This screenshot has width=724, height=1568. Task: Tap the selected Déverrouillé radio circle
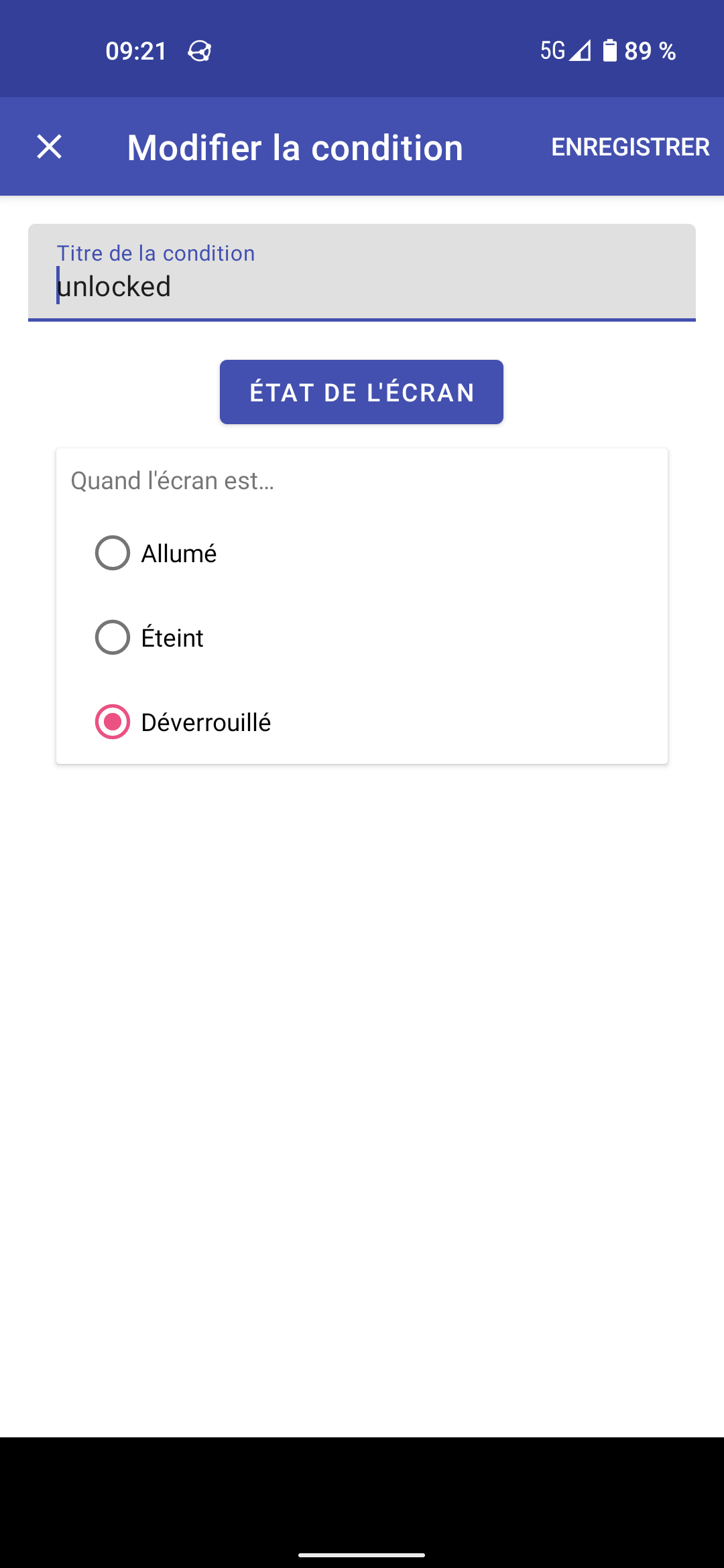[x=113, y=722]
